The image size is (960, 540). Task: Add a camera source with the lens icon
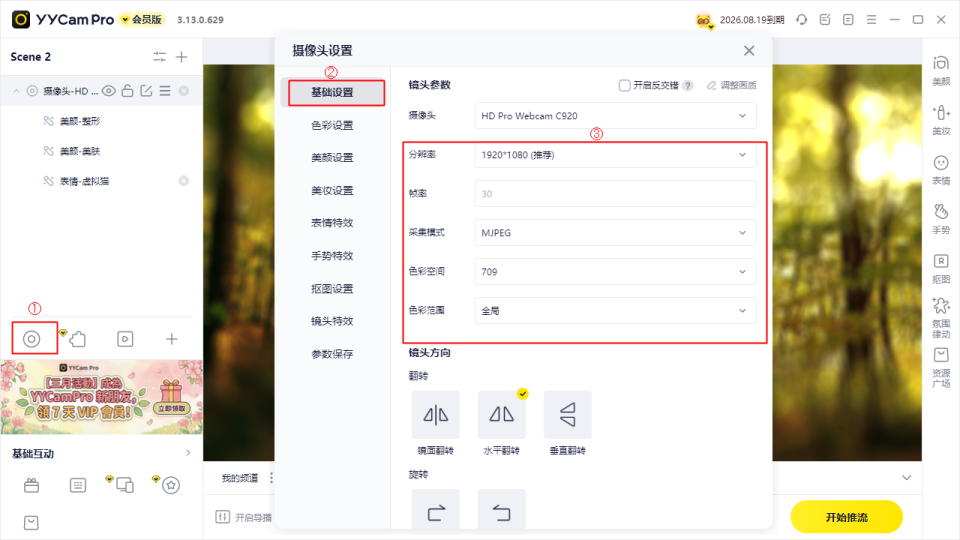click(32, 339)
